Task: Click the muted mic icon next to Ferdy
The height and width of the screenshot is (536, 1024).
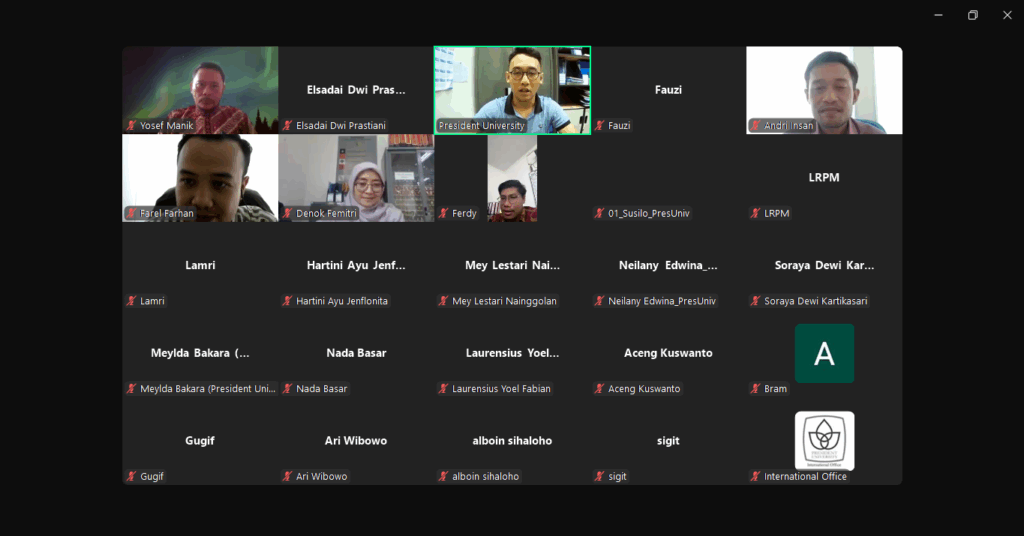Action: point(443,213)
